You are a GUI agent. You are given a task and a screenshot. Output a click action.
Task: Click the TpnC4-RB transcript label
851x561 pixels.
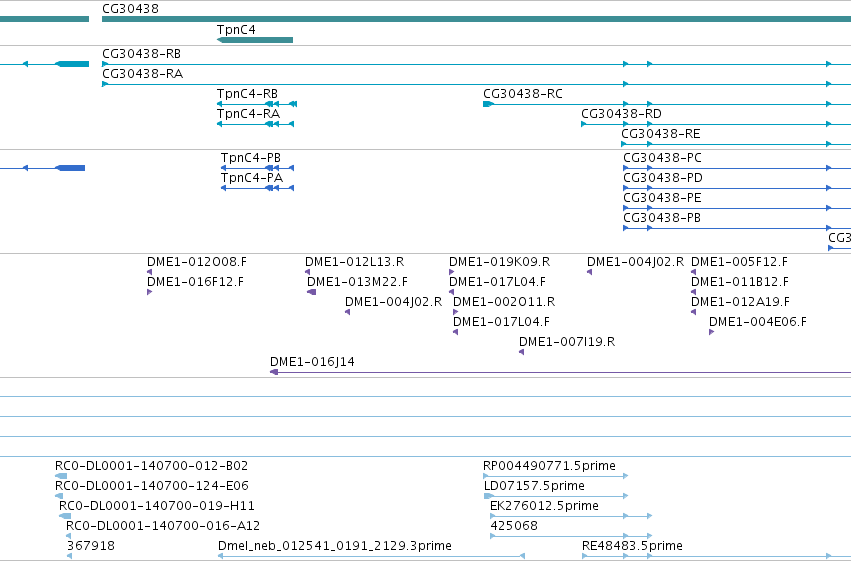click(247, 94)
